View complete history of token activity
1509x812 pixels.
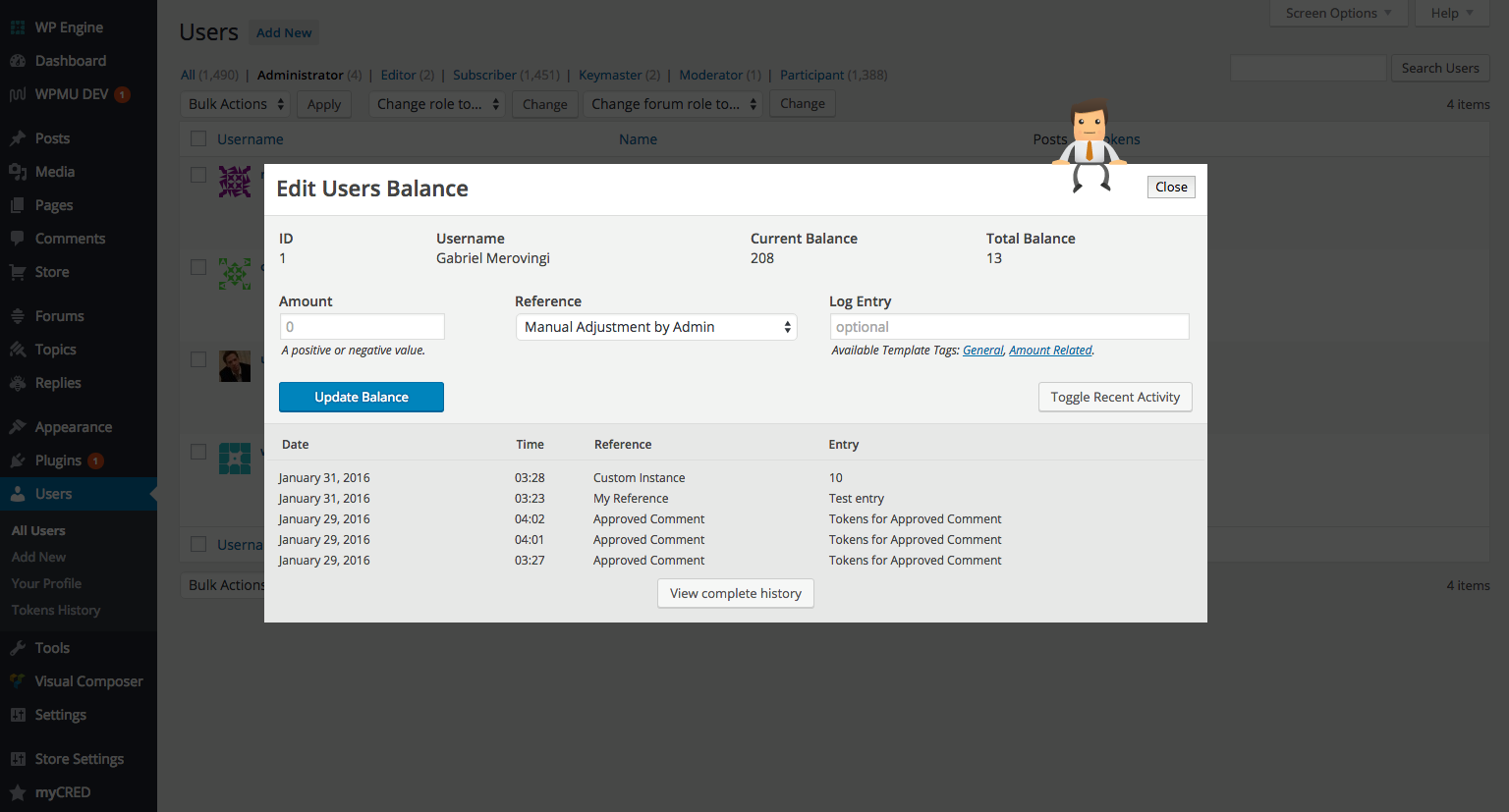point(735,593)
